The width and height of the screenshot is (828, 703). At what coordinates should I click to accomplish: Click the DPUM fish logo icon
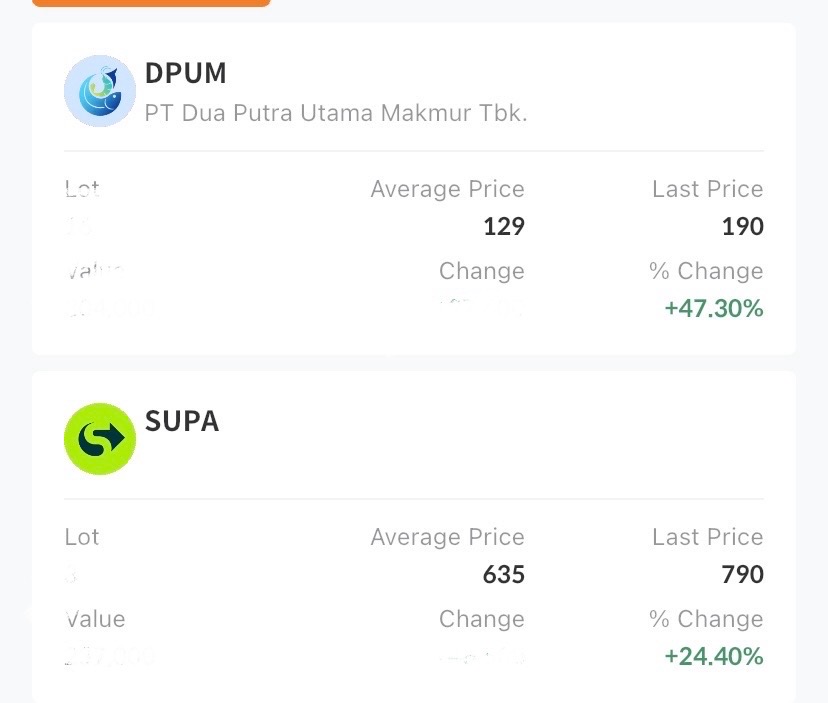point(100,91)
